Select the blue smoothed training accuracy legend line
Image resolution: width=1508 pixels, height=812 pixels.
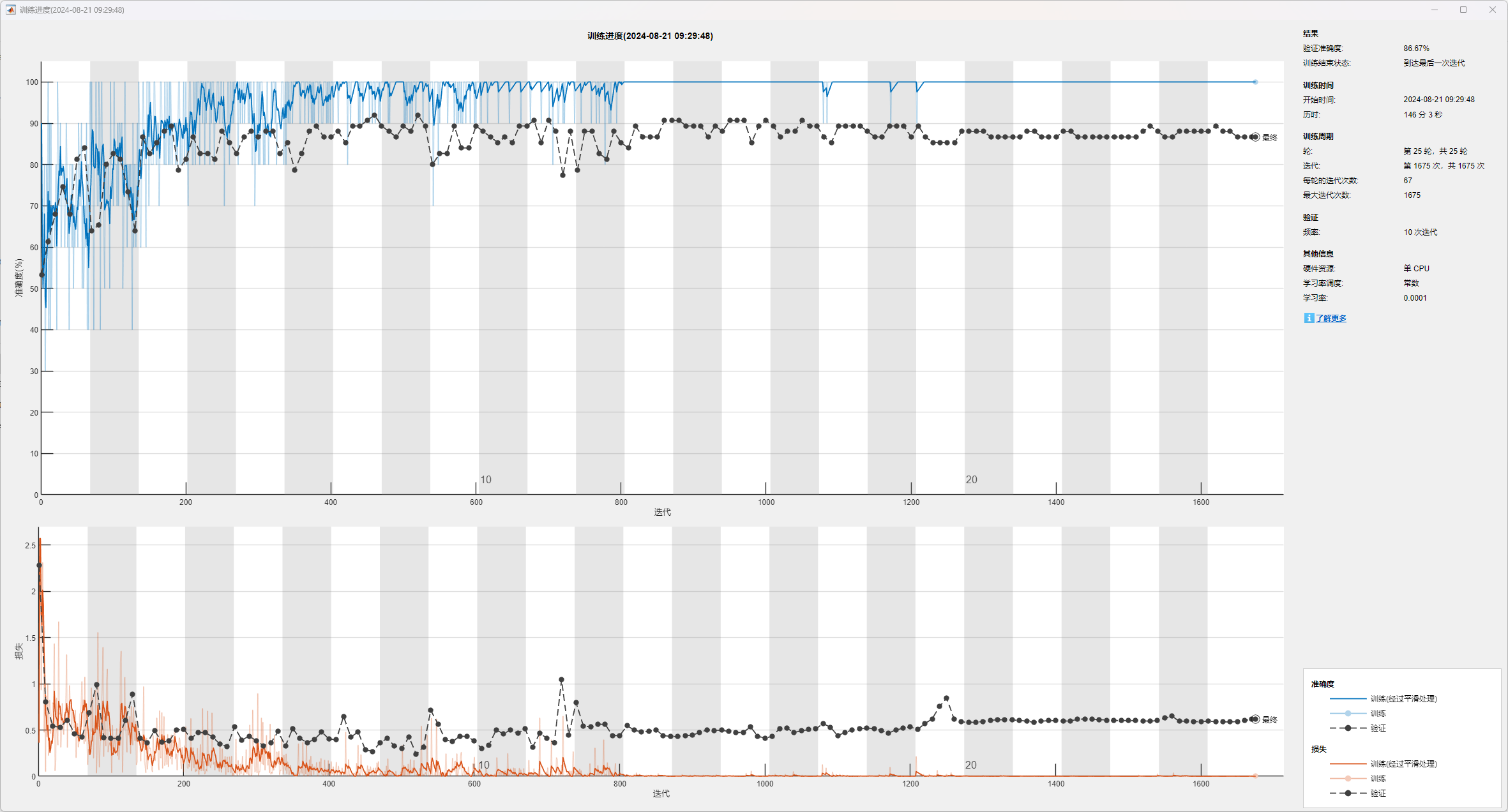tap(1348, 699)
